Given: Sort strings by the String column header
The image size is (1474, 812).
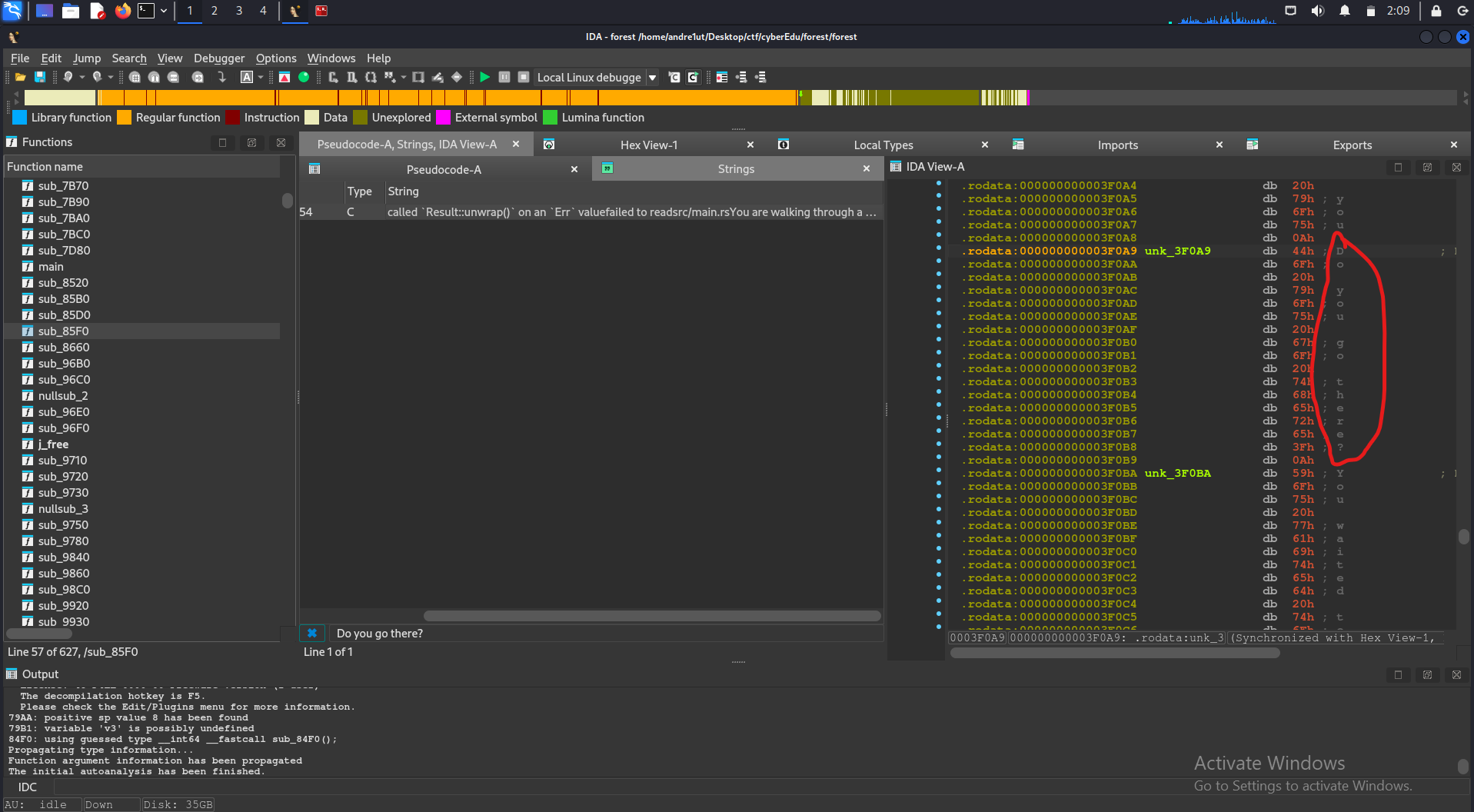Looking at the screenshot, I should [x=632, y=191].
